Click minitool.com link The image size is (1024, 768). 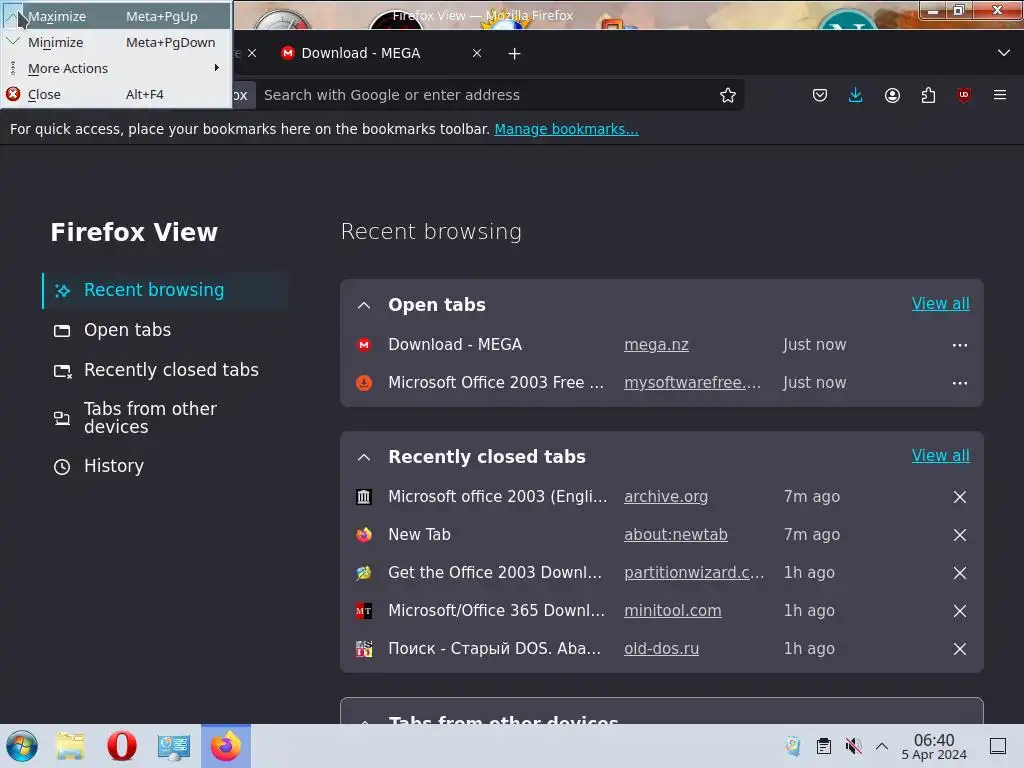coord(673,611)
